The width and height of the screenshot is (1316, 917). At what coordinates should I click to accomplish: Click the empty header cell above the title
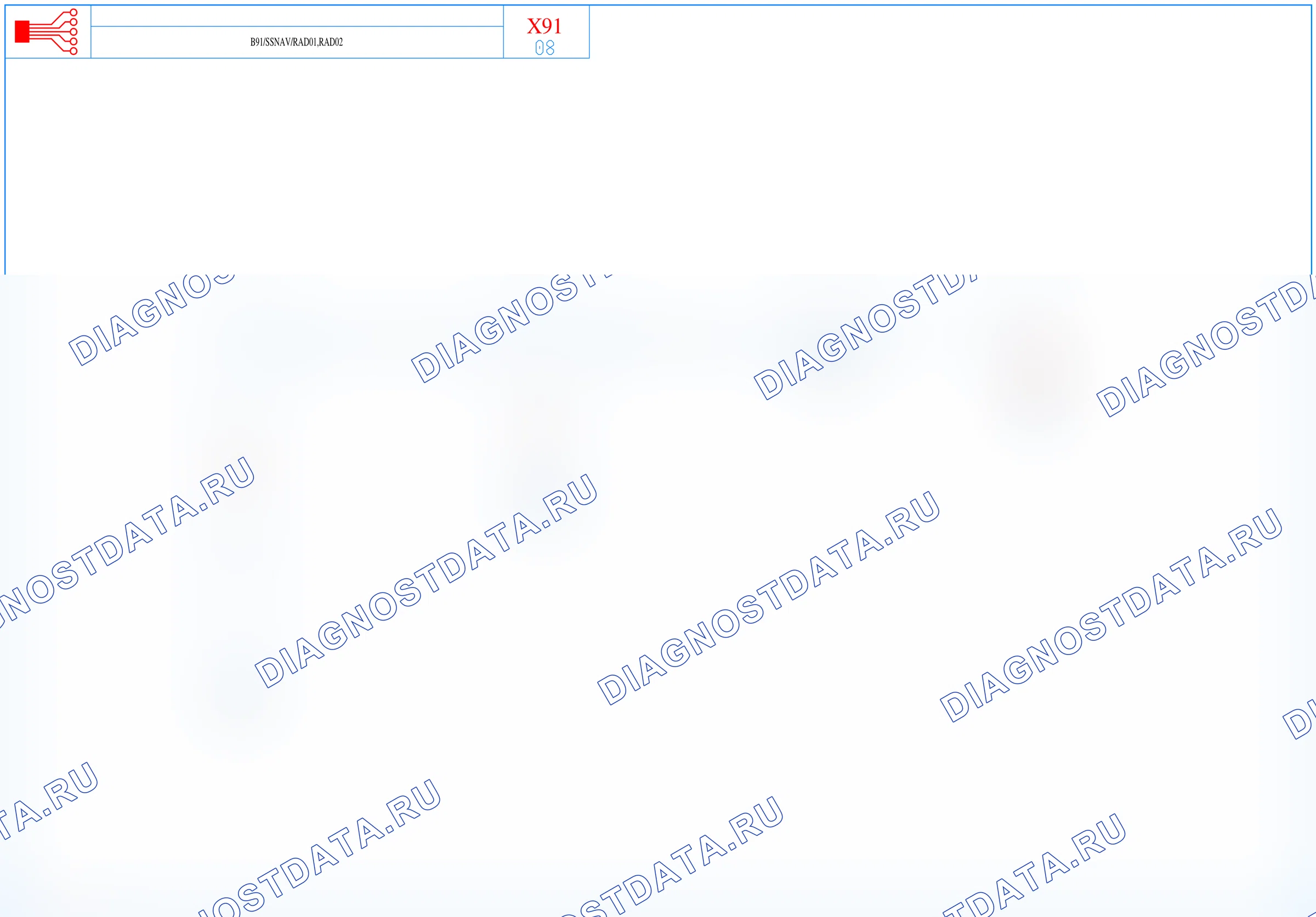(297, 16)
